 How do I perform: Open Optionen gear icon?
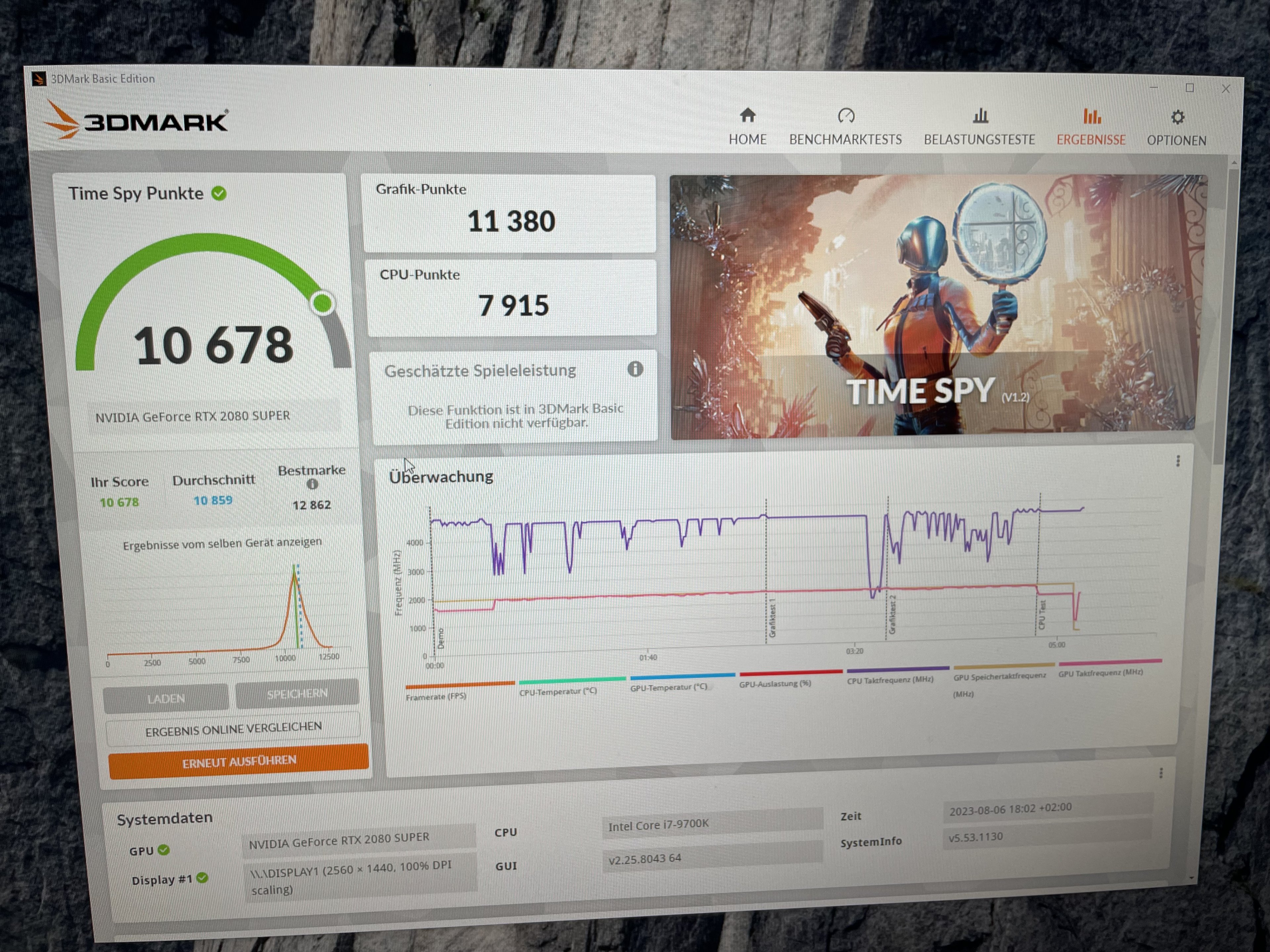1177,118
